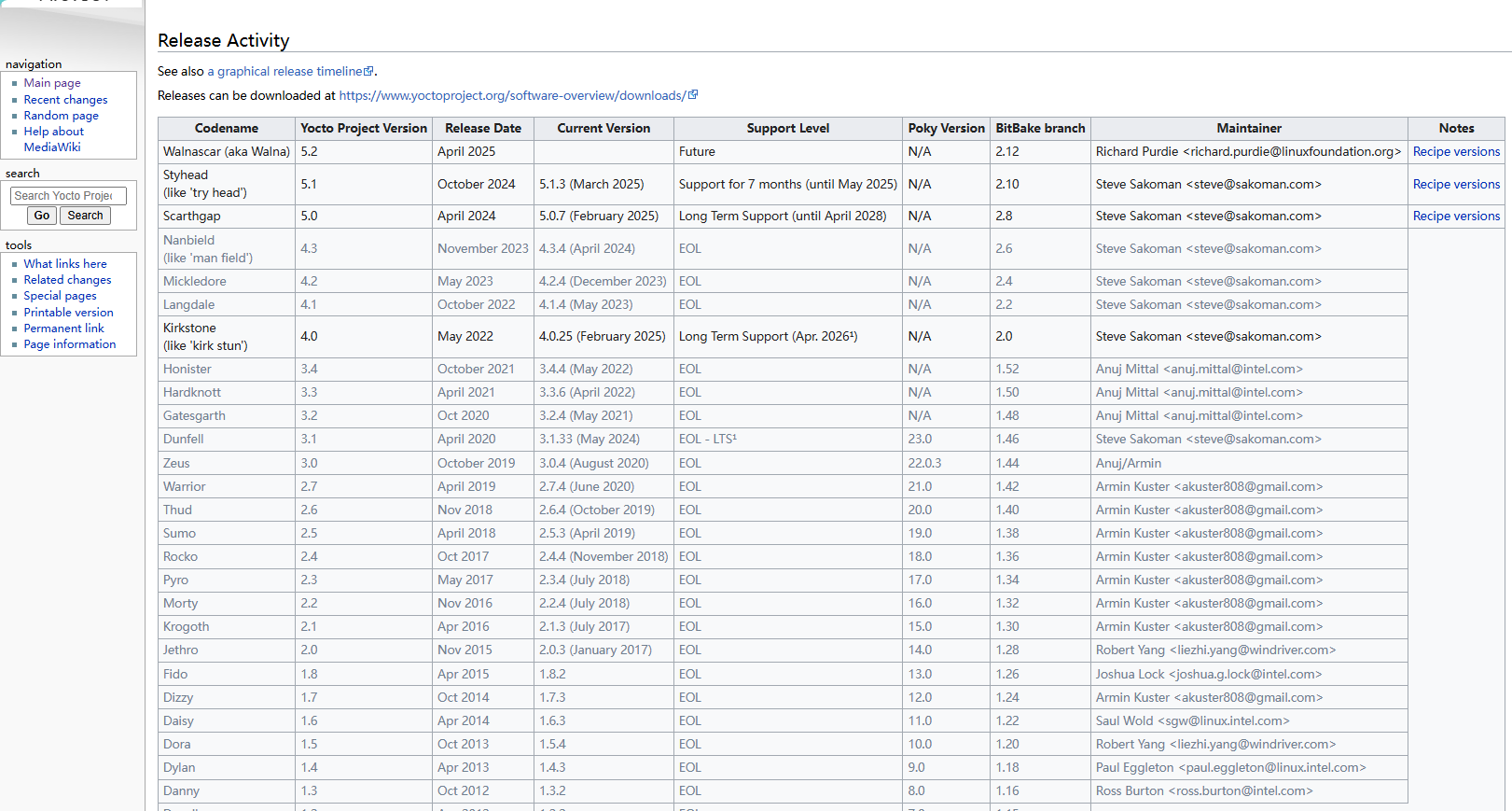Click the Release Activity heading
This screenshot has height=811, width=1512.
(224, 40)
